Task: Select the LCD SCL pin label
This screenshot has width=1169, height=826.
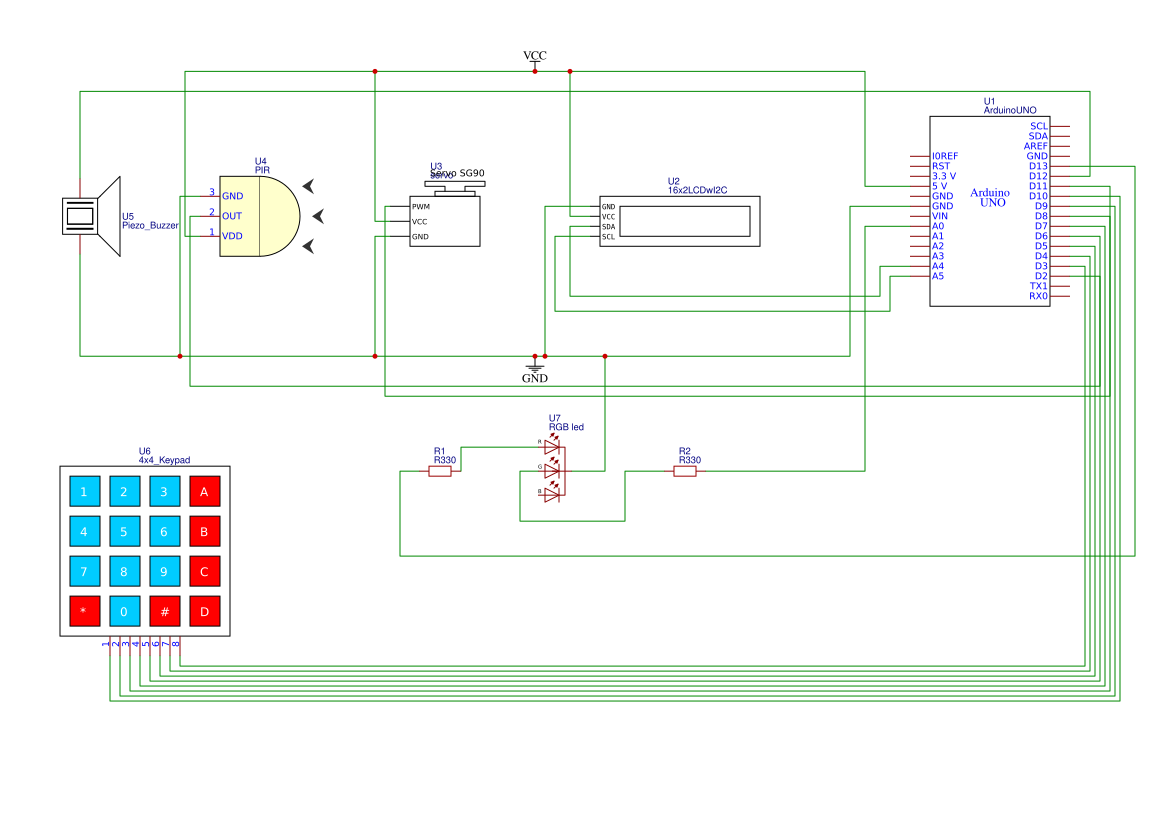Action: 608,237
